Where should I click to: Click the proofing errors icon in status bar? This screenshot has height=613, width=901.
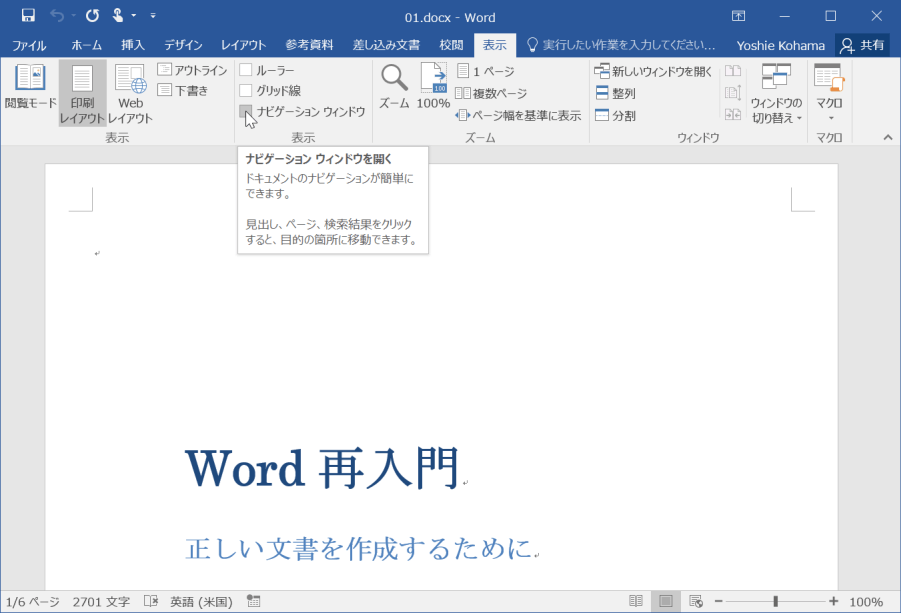pyautogui.click(x=151, y=601)
